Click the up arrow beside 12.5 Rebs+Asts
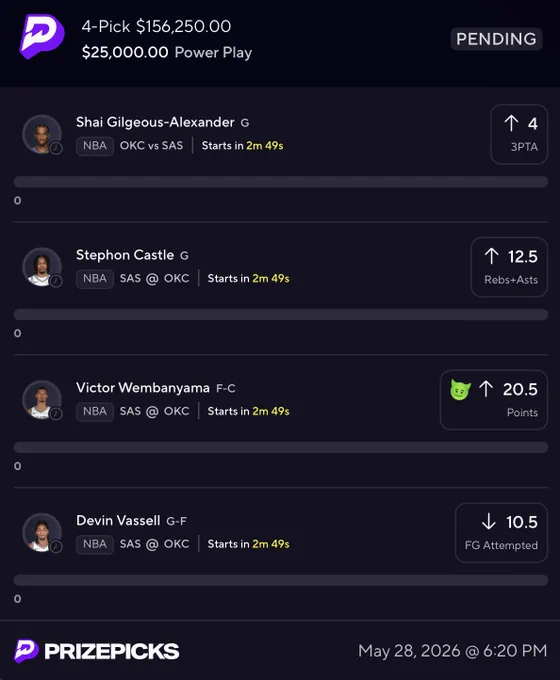The height and width of the screenshot is (680, 560). (491, 256)
